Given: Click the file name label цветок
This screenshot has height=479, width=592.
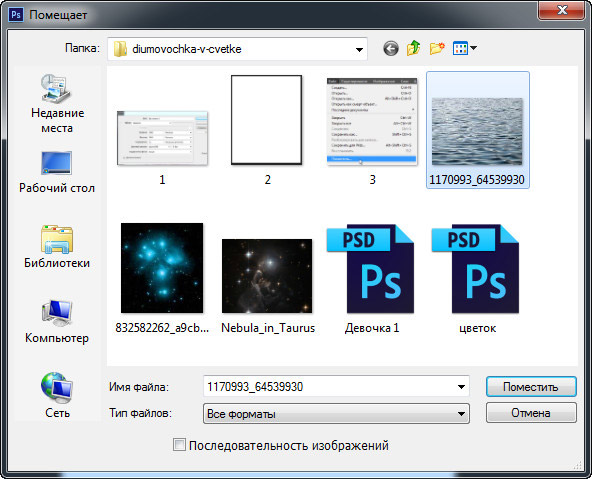Looking at the screenshot, I should tap(477, 328).
